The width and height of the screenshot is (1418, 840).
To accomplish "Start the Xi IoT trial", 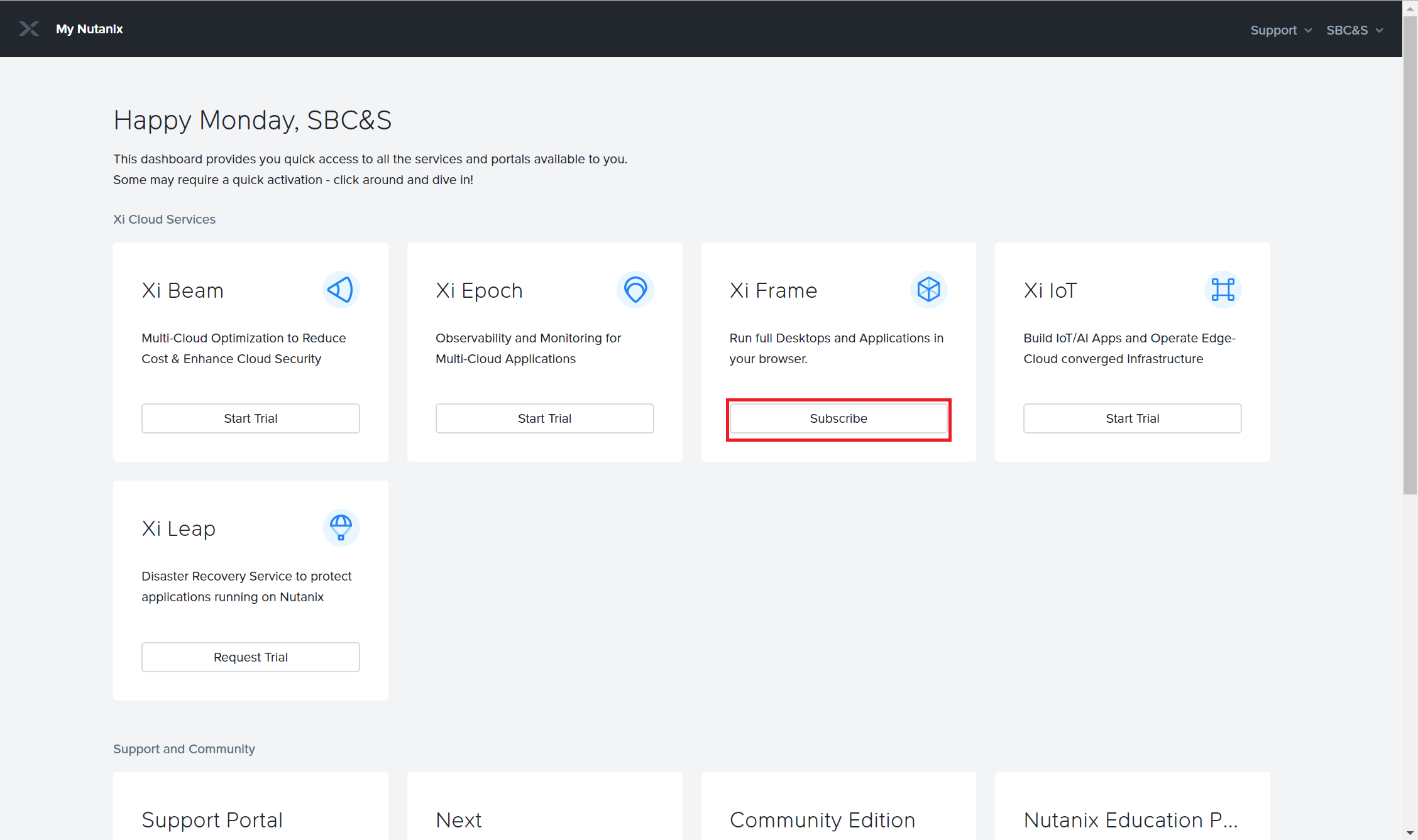I will point(1132,418).
